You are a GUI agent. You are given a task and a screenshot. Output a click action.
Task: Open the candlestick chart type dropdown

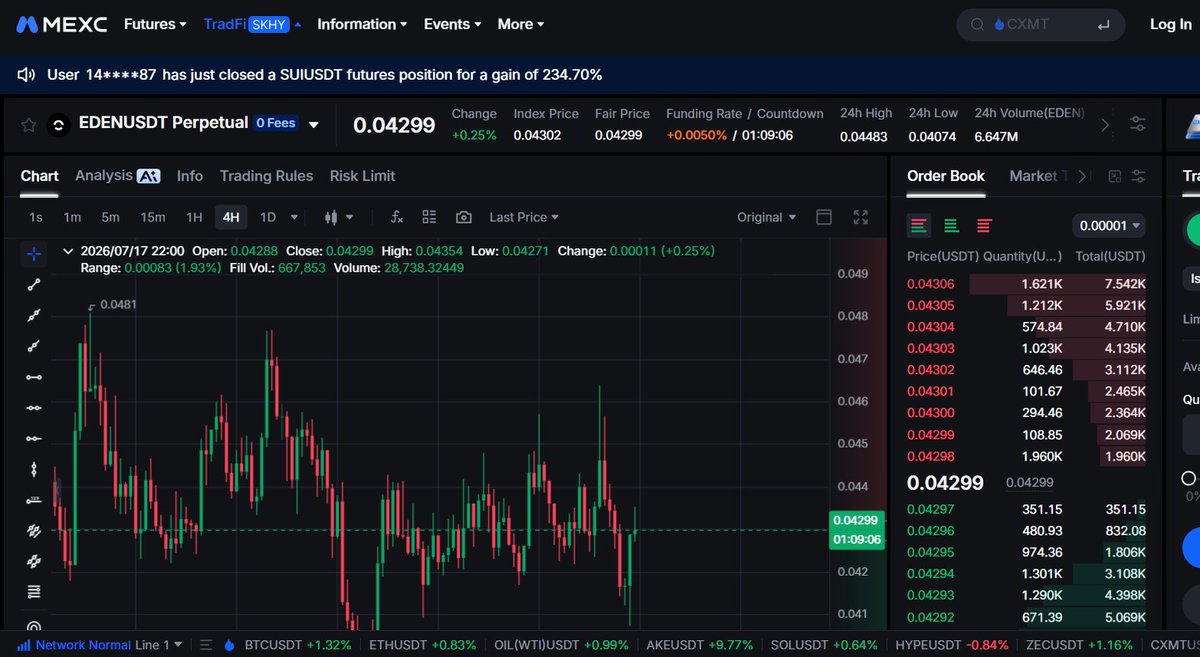pyautogui.click(x=339, y=217)
